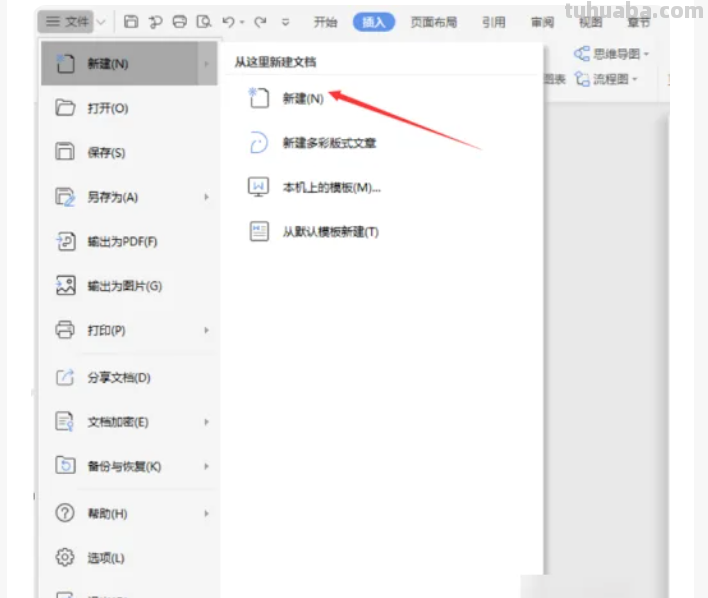The image size is (708, 598).
Task: Click the output as PDF toolbar icon
Action: [155, 21]
